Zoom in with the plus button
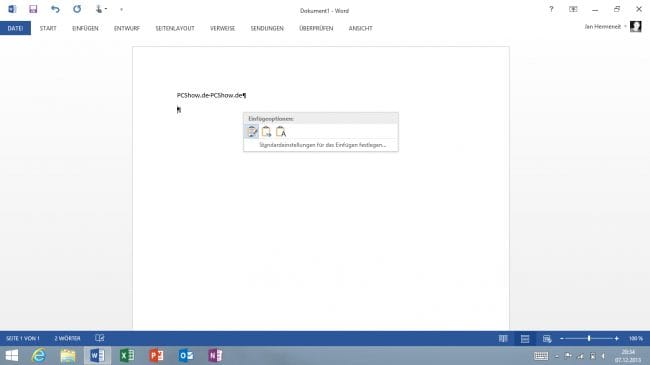650x365 pixels. click(x=617, y=339)
